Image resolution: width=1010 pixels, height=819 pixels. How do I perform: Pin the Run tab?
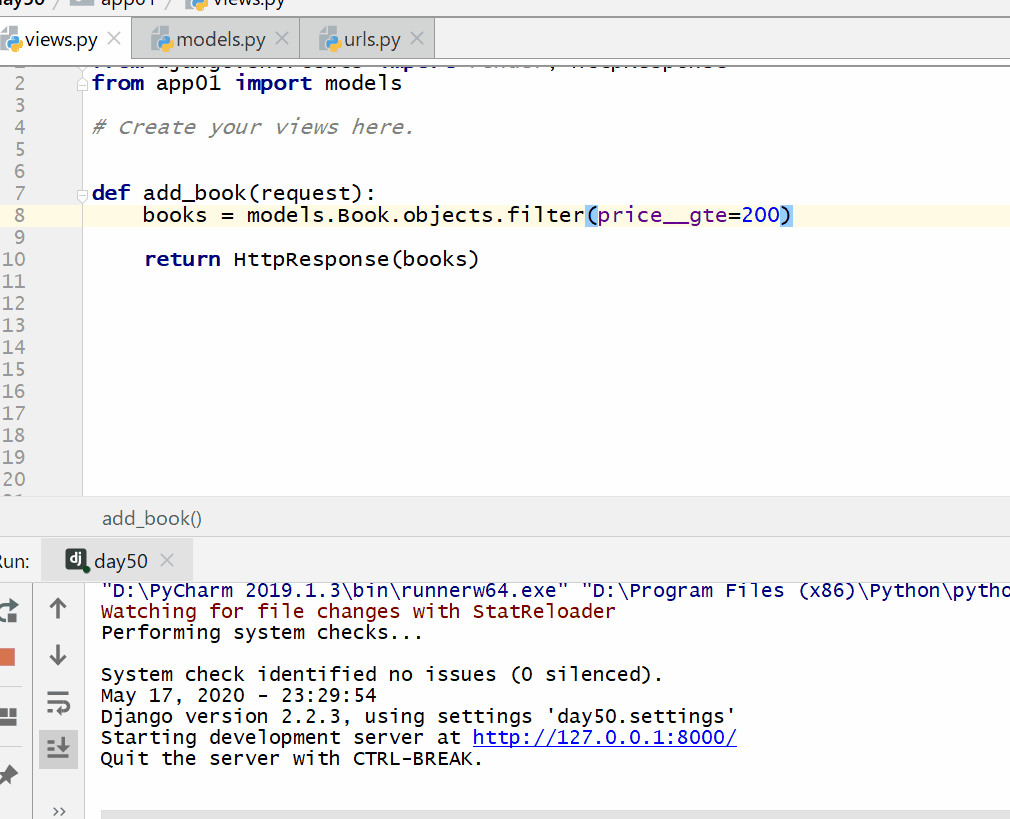coord(9,774)
